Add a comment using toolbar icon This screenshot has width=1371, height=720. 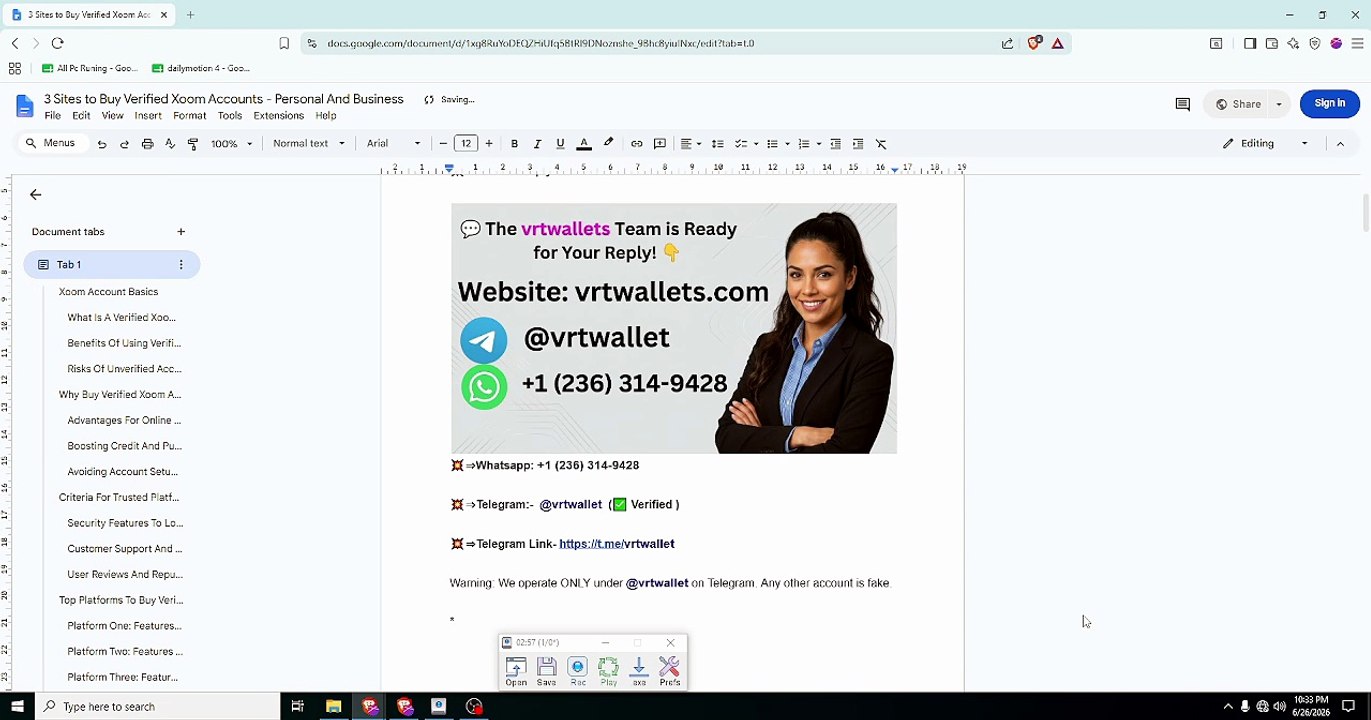[x=660, y=144]
